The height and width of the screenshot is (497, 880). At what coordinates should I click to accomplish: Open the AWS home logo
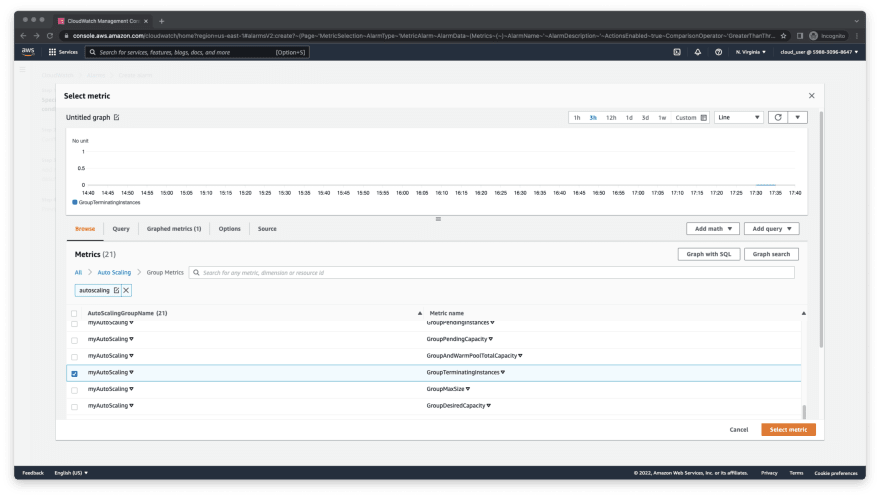pos(28,52)
